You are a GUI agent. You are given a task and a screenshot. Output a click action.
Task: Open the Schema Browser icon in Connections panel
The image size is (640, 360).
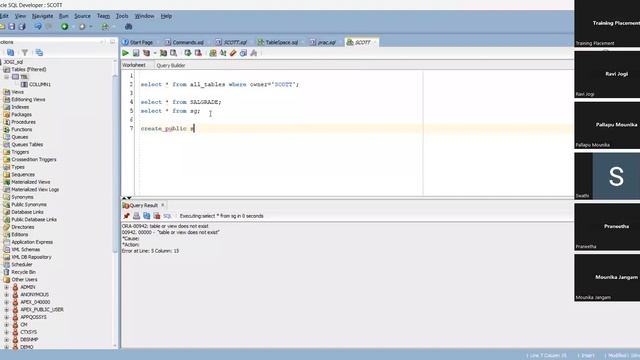pyautogui.click(x=39, y=52)
